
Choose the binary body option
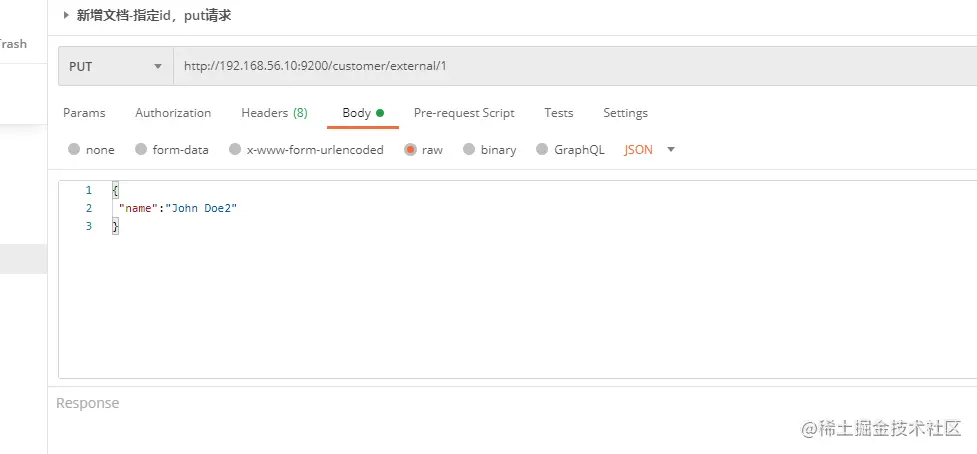click(490, 149)
